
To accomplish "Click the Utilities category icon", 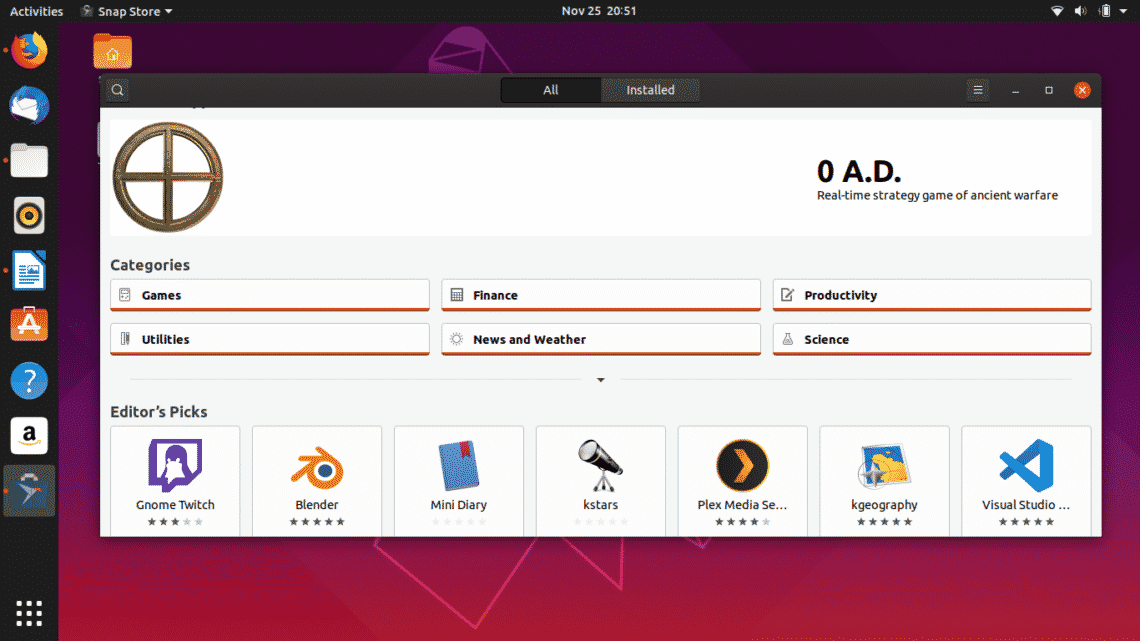I will pos(125,339).
